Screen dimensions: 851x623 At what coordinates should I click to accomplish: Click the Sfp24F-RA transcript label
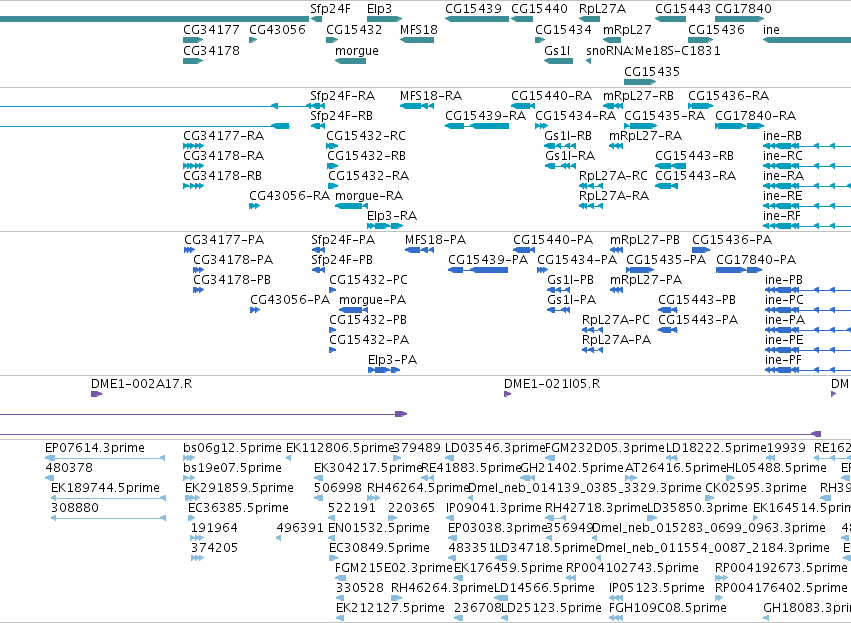(x=342, y=96)
